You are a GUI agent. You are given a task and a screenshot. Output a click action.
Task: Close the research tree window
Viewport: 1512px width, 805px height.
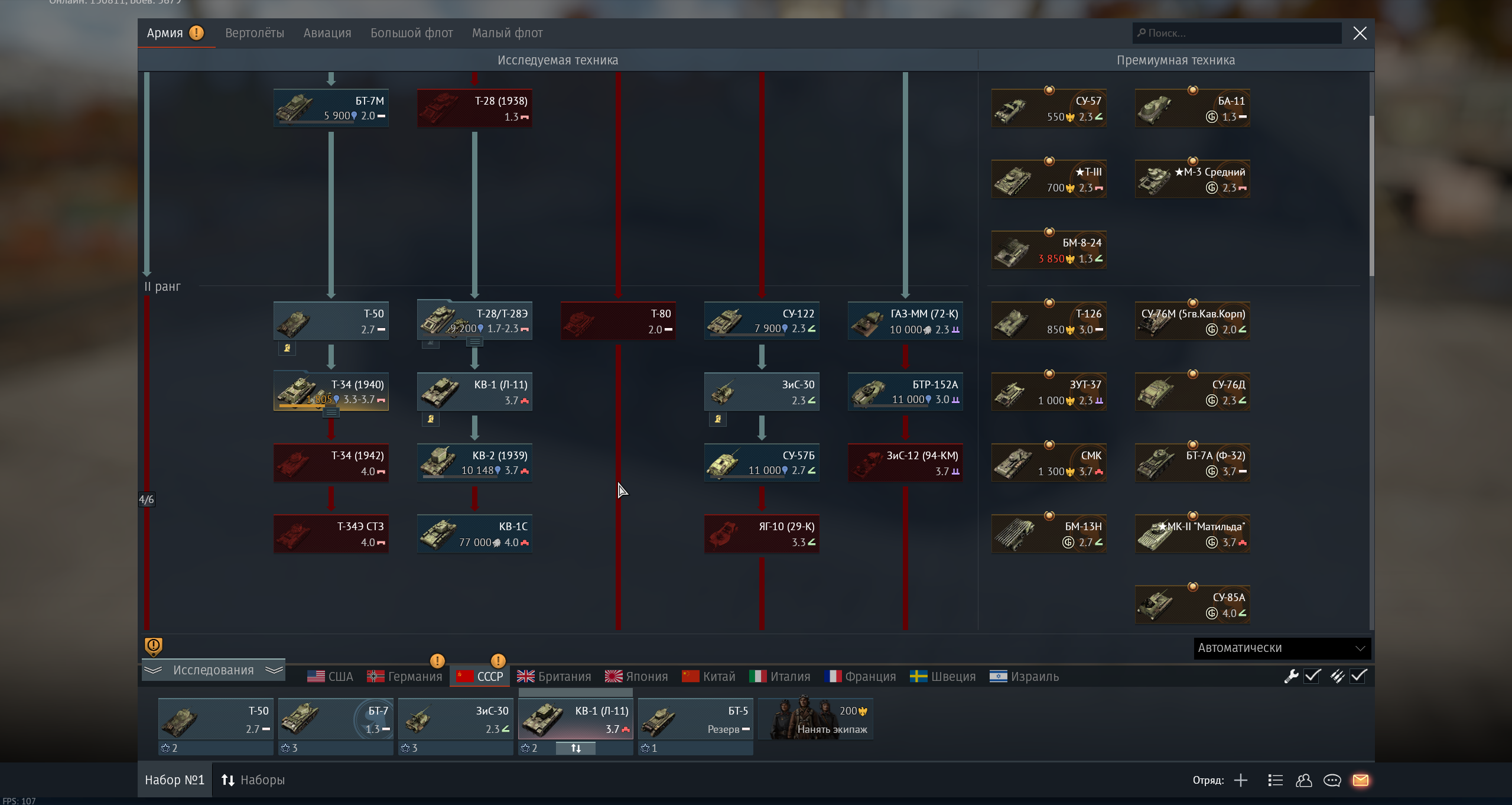click(1360, 33)
